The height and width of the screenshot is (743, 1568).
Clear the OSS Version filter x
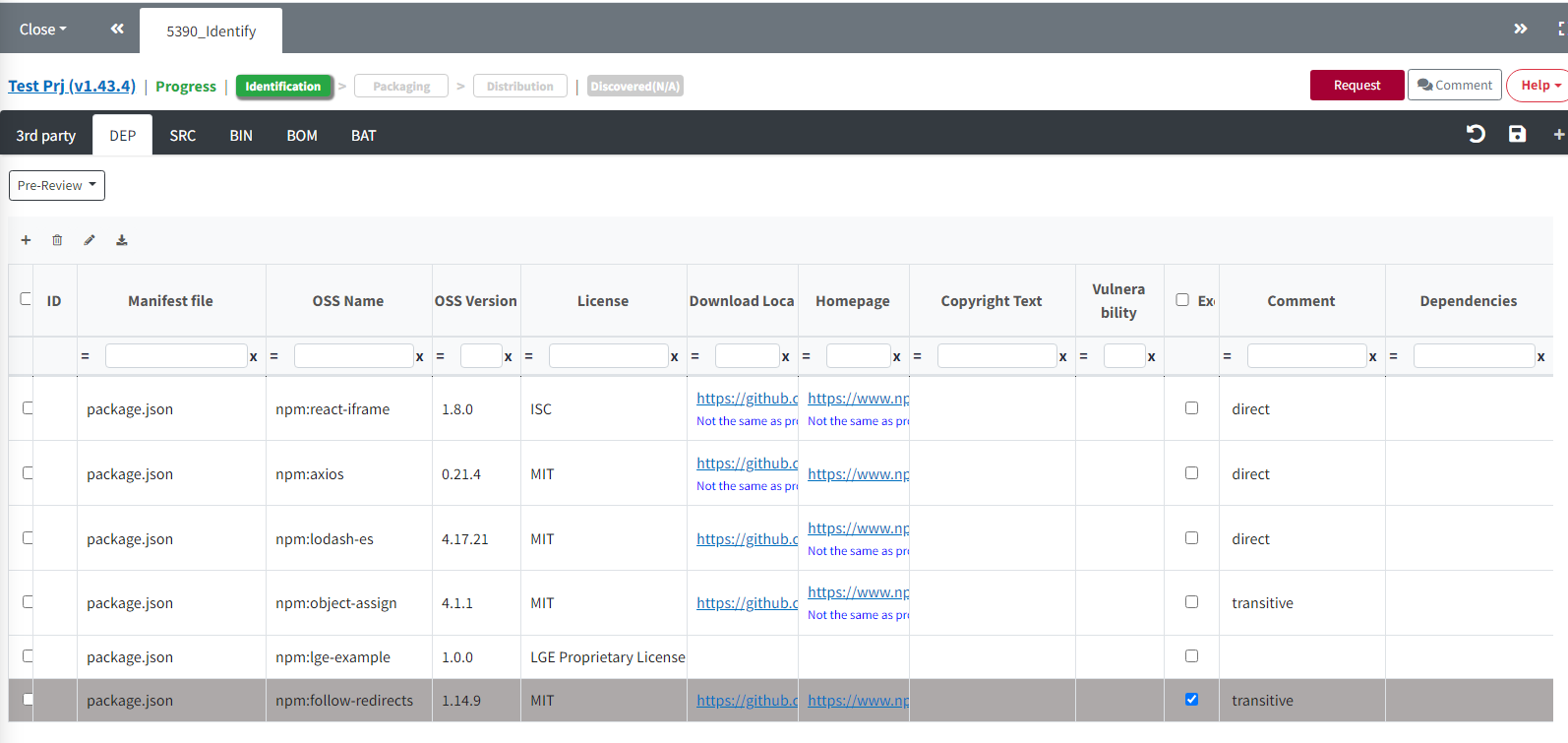click(x=509, y=356)
